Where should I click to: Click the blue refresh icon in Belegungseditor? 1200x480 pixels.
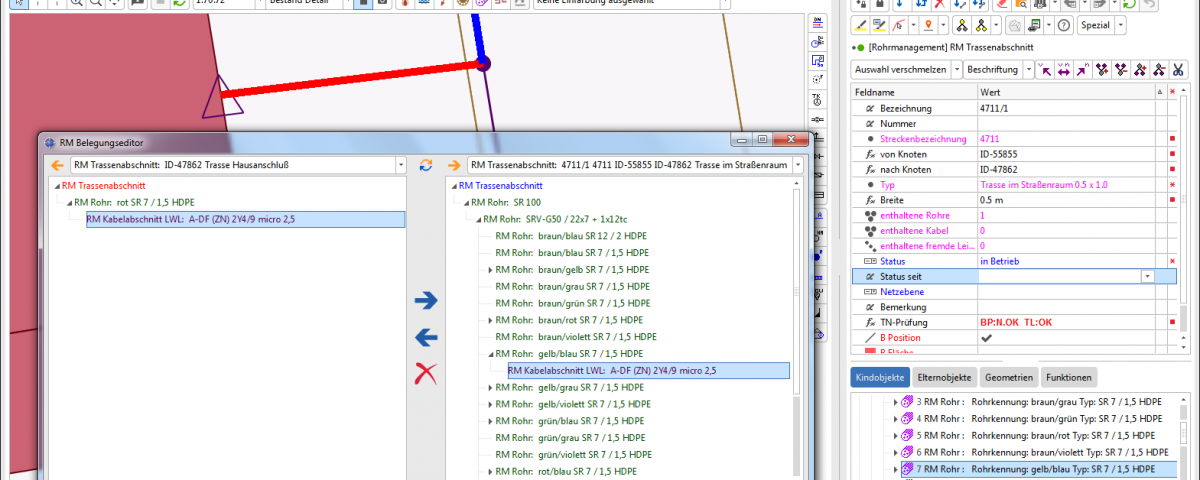(x=425, y=165)
